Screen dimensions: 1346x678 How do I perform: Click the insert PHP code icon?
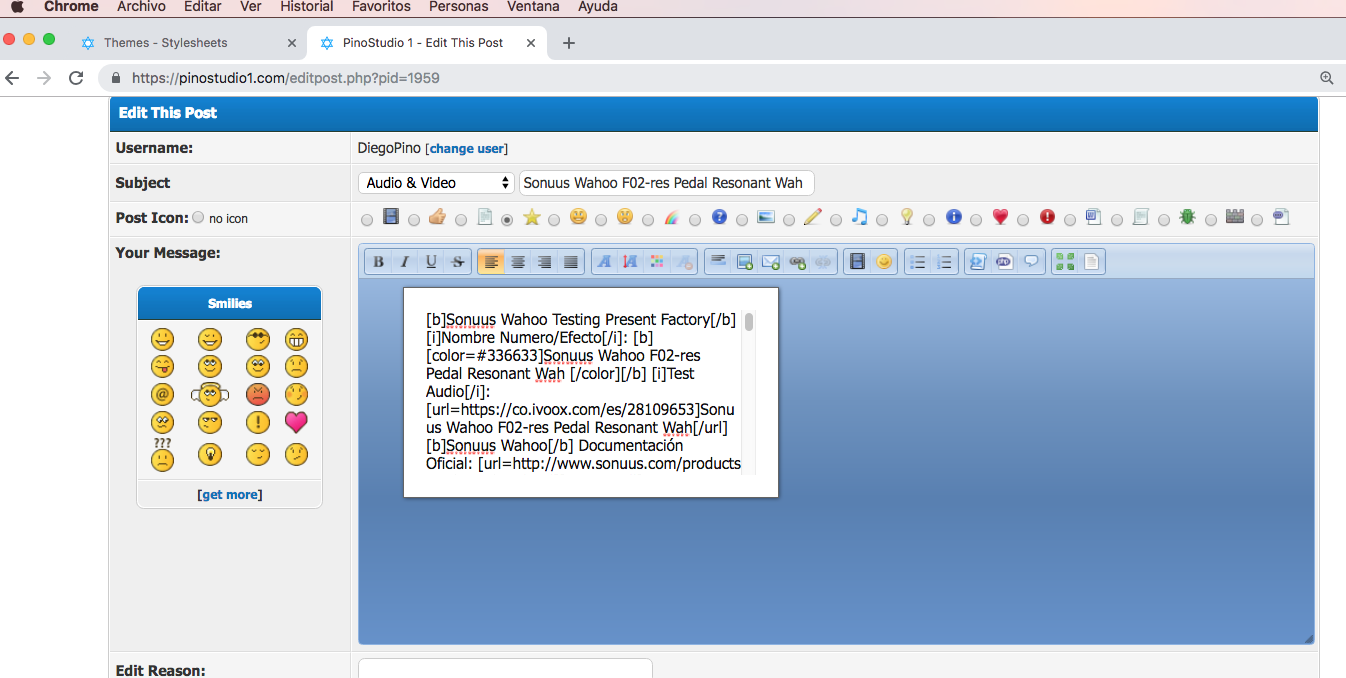tap(1004, 262)
